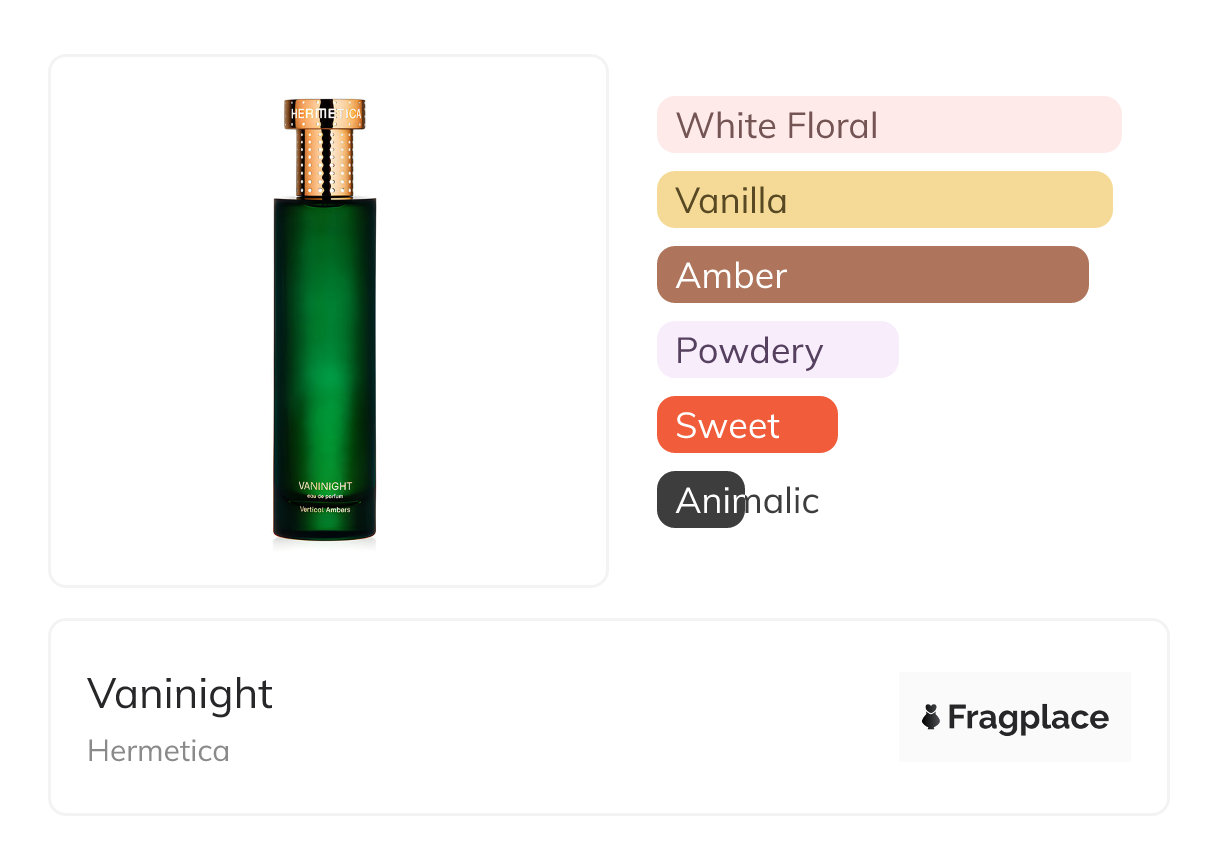1218x864 pixels.
Task: Click the bottle's base reflection
Action: click(x=325, y=544)
